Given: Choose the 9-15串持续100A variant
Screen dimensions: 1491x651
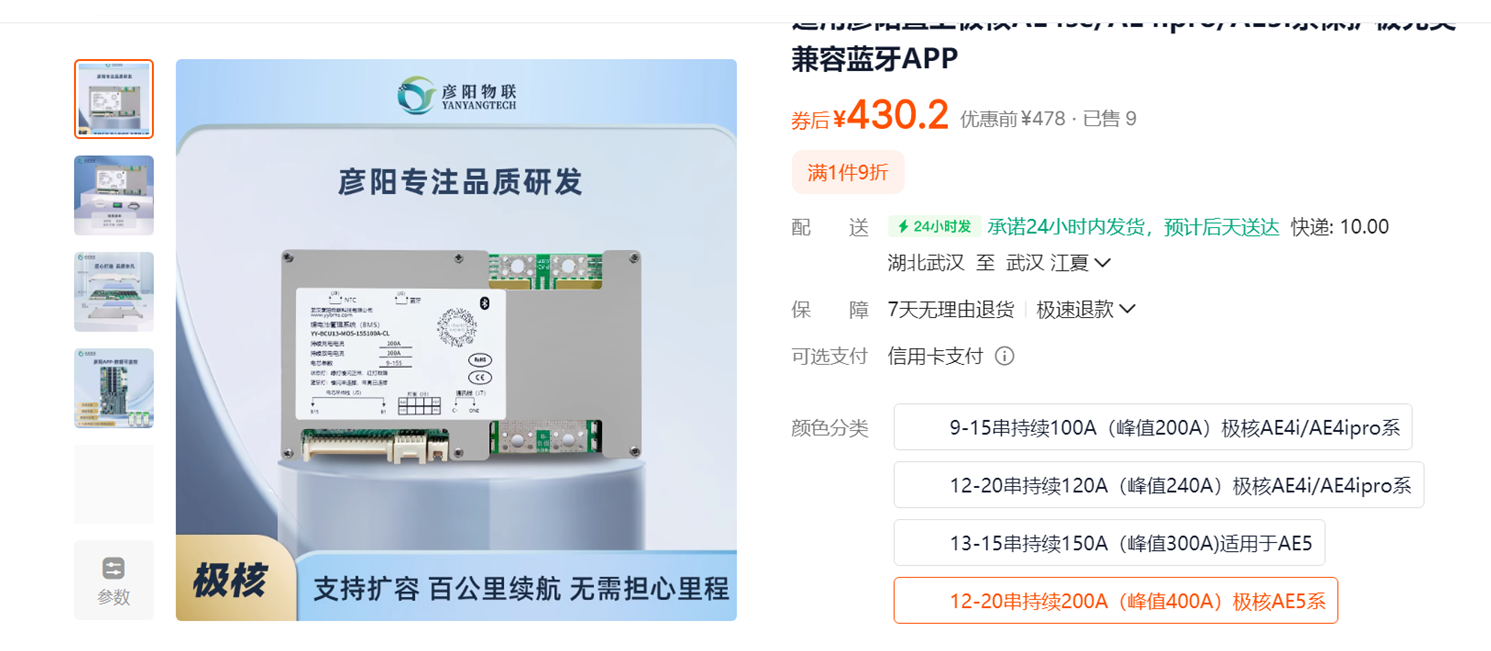Looking at the screenshot, I should (x=1153, y=428).
